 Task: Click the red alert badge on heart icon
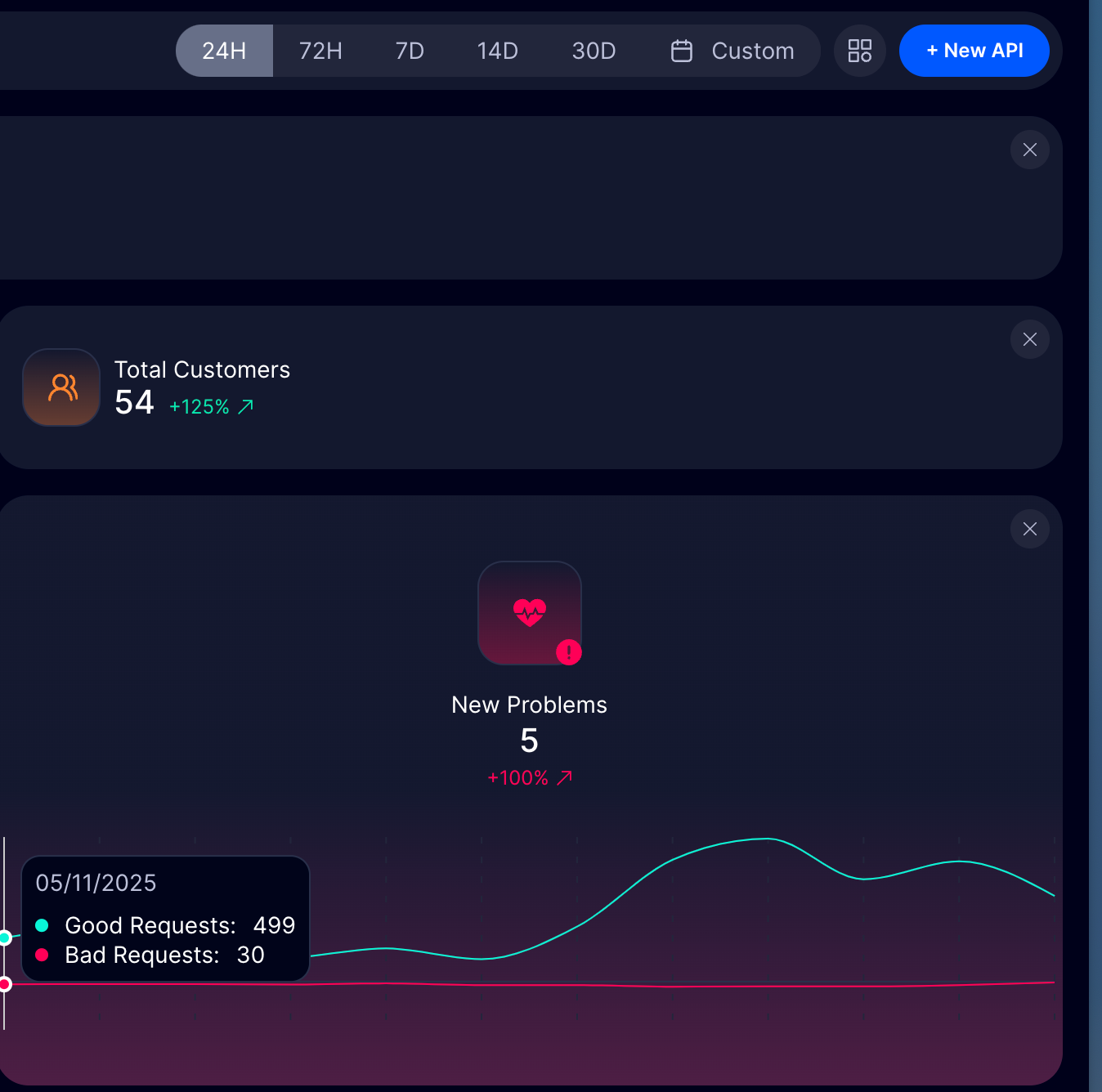(568, 652)
